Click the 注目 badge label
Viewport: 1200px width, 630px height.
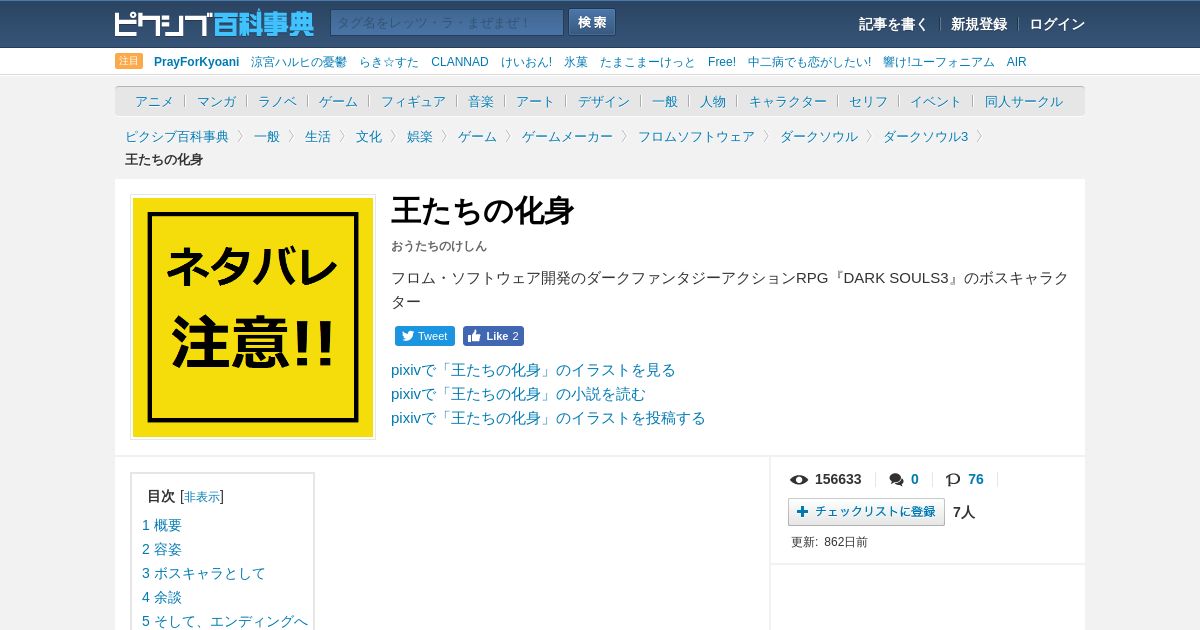[129, 61]
